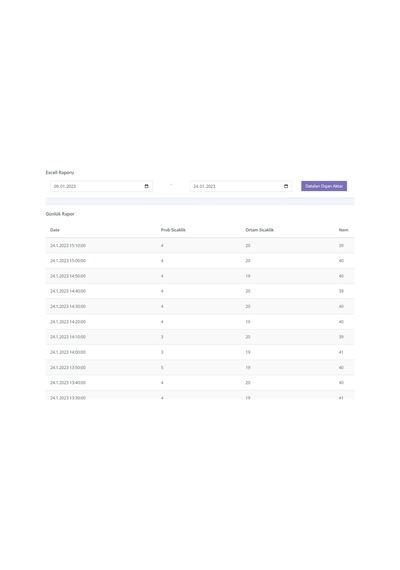Click the end date field showing 24.01.2023
400x570 pixels.
click(241, 186)
